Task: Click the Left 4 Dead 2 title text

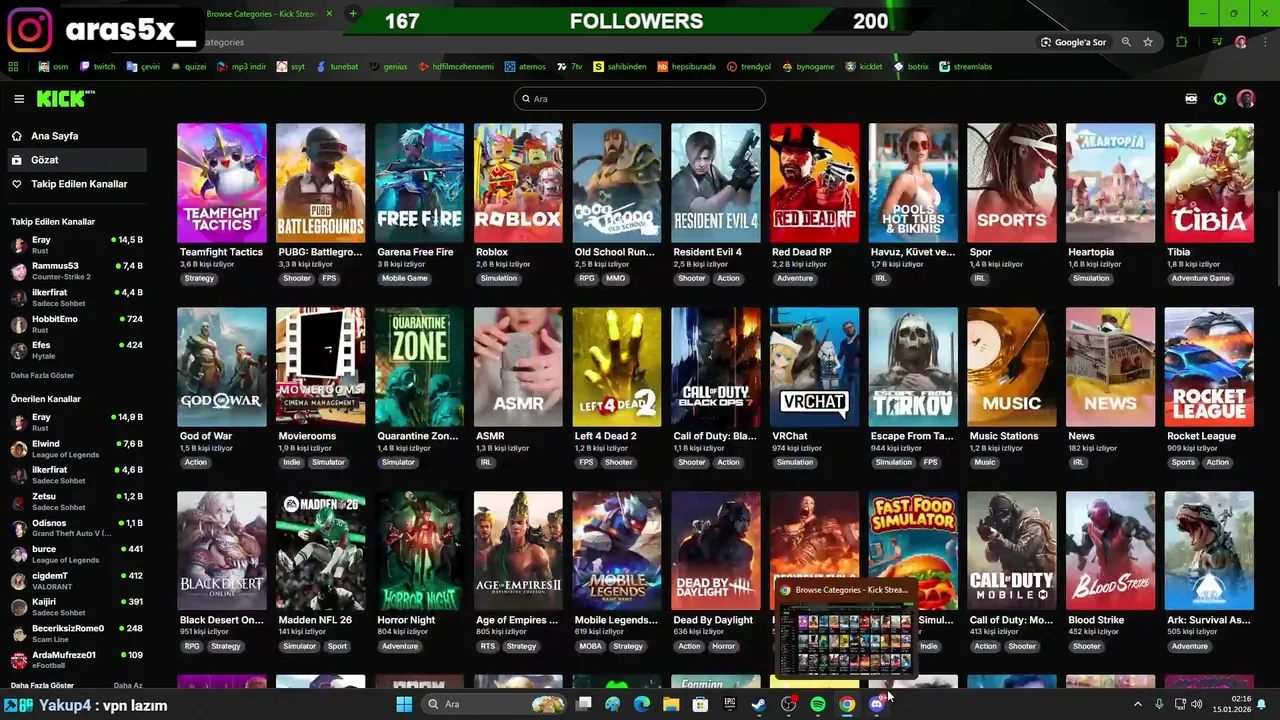Action: click(x=606, y=436)
